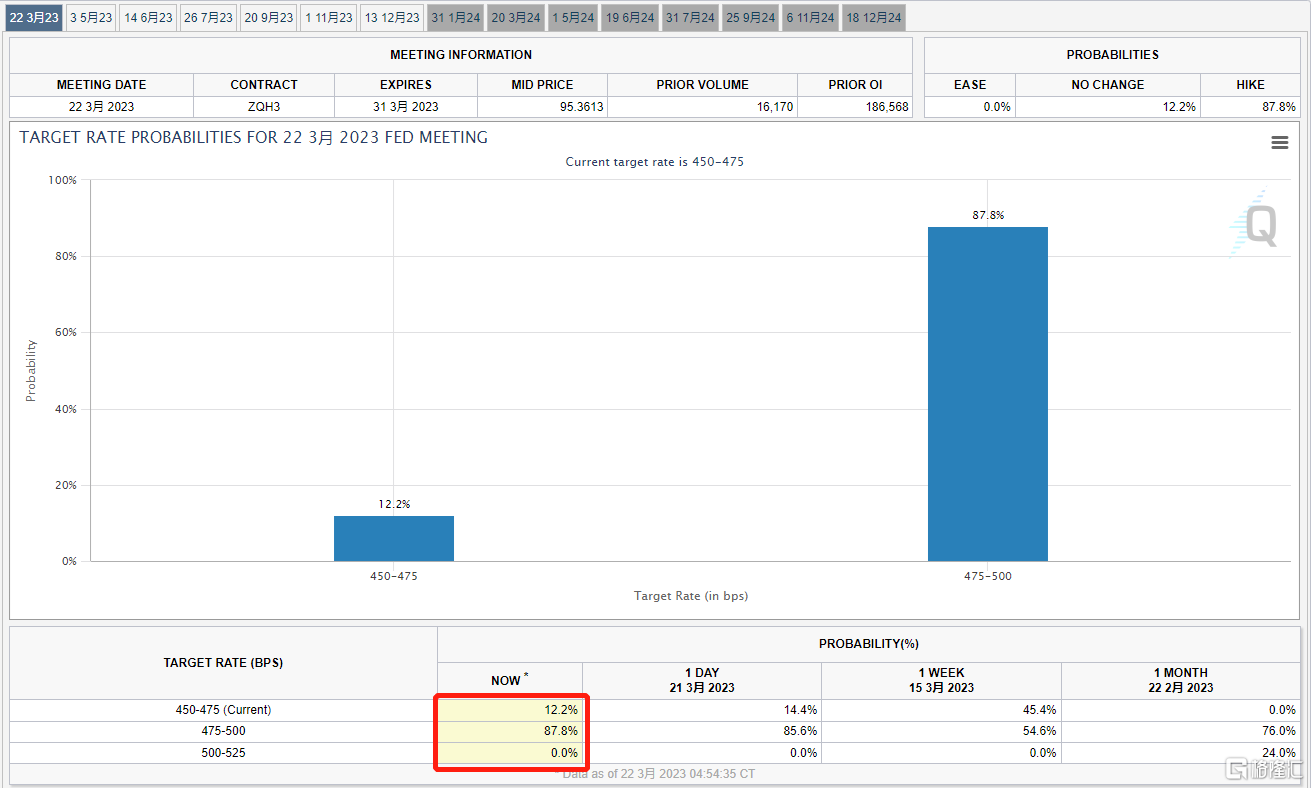Click the 'Target Rate (in bps)' axis title
Screen dimensions: 1311x788
pos(691,596)
